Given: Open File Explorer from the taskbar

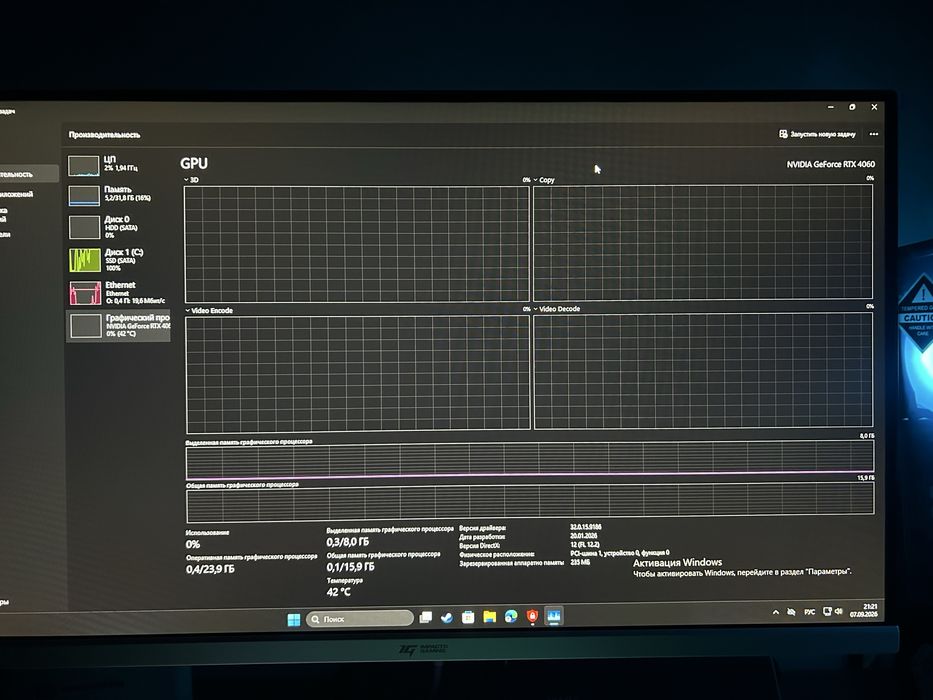Looking at the screenshot, I should [x=489, y=617].
